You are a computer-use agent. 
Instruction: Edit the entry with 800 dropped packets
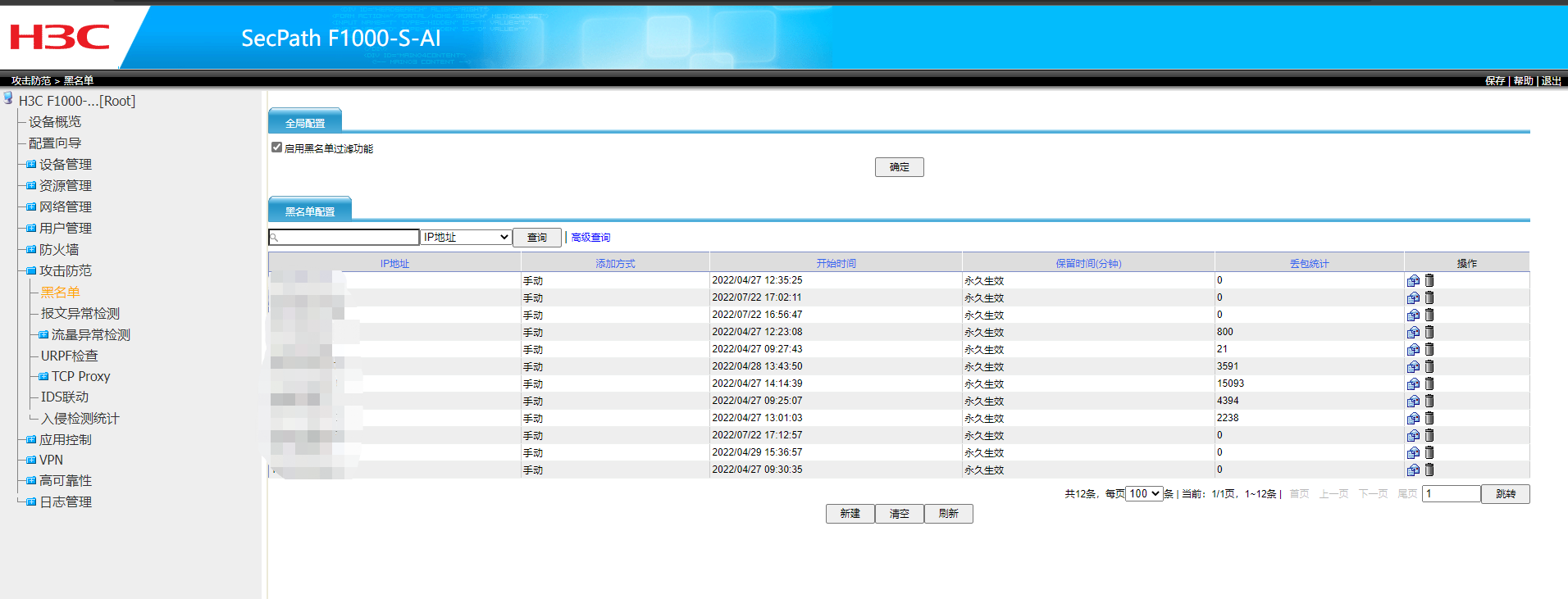tap(1413, 333)
